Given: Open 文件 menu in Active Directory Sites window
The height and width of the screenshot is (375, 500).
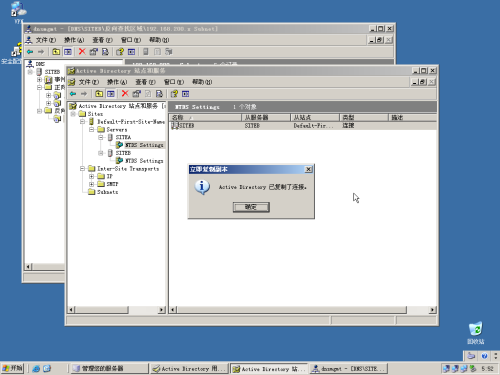Looking at the screenshot, I should click(x=89, y=82).
